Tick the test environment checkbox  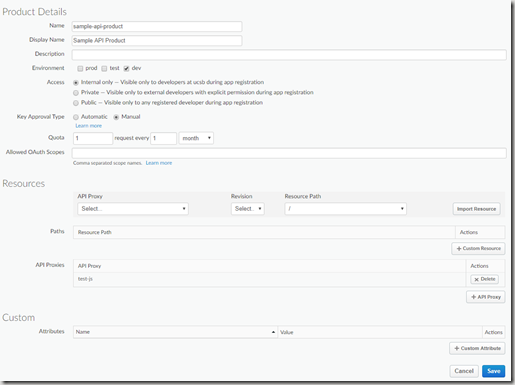point(104,69)
